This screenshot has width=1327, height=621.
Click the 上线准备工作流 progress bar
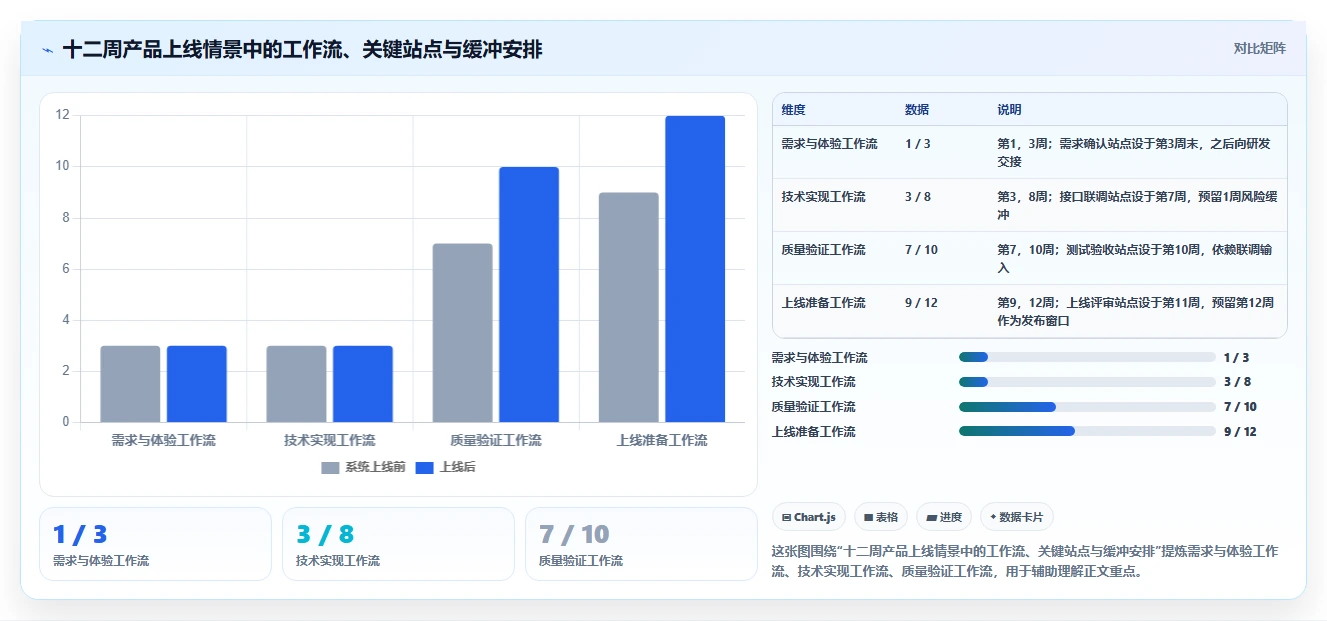(1087, 432)
